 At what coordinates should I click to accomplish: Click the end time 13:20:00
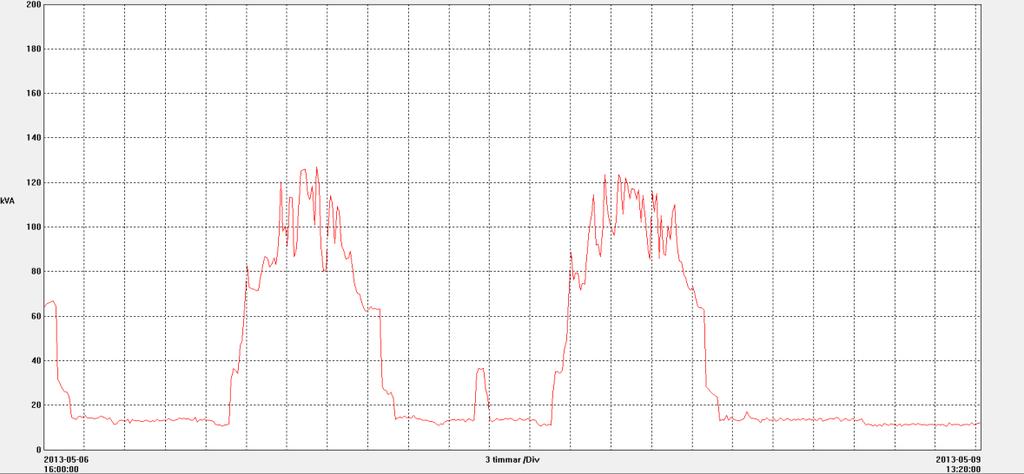[962, 468]
